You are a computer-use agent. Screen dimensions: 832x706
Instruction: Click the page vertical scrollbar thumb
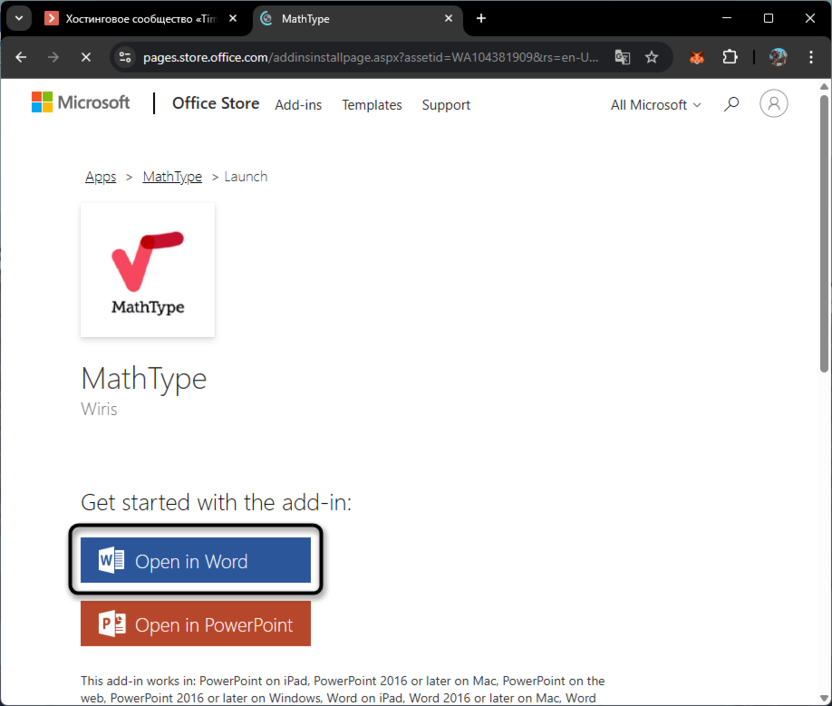click(x=824, y=233)
